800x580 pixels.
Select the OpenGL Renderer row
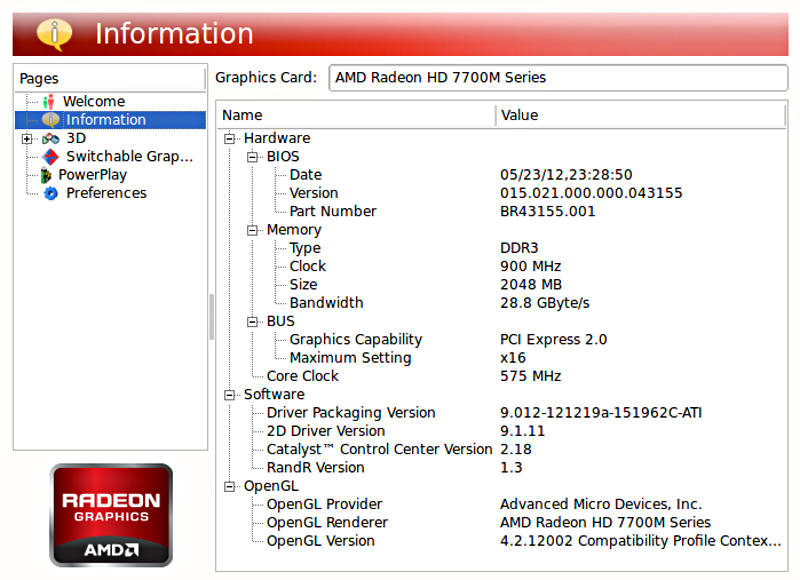(x=504, y=523)
